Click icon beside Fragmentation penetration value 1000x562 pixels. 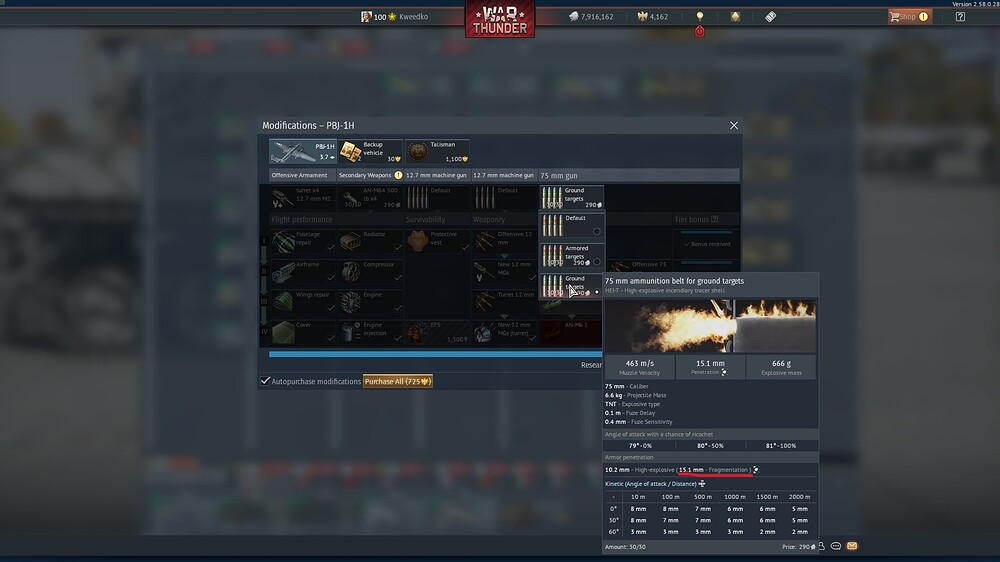pyautogui.click(x=756, y=470)
